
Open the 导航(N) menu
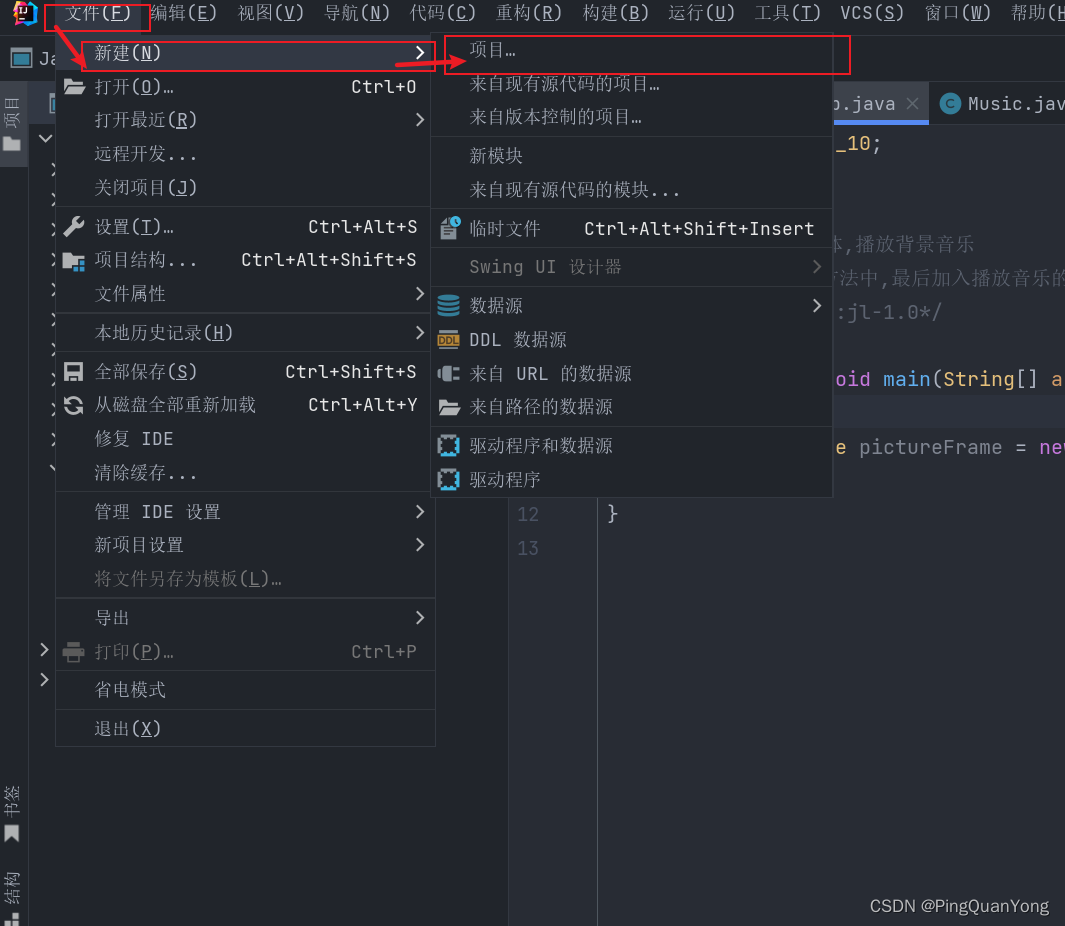pyautogui.click(x=357, y=13)
